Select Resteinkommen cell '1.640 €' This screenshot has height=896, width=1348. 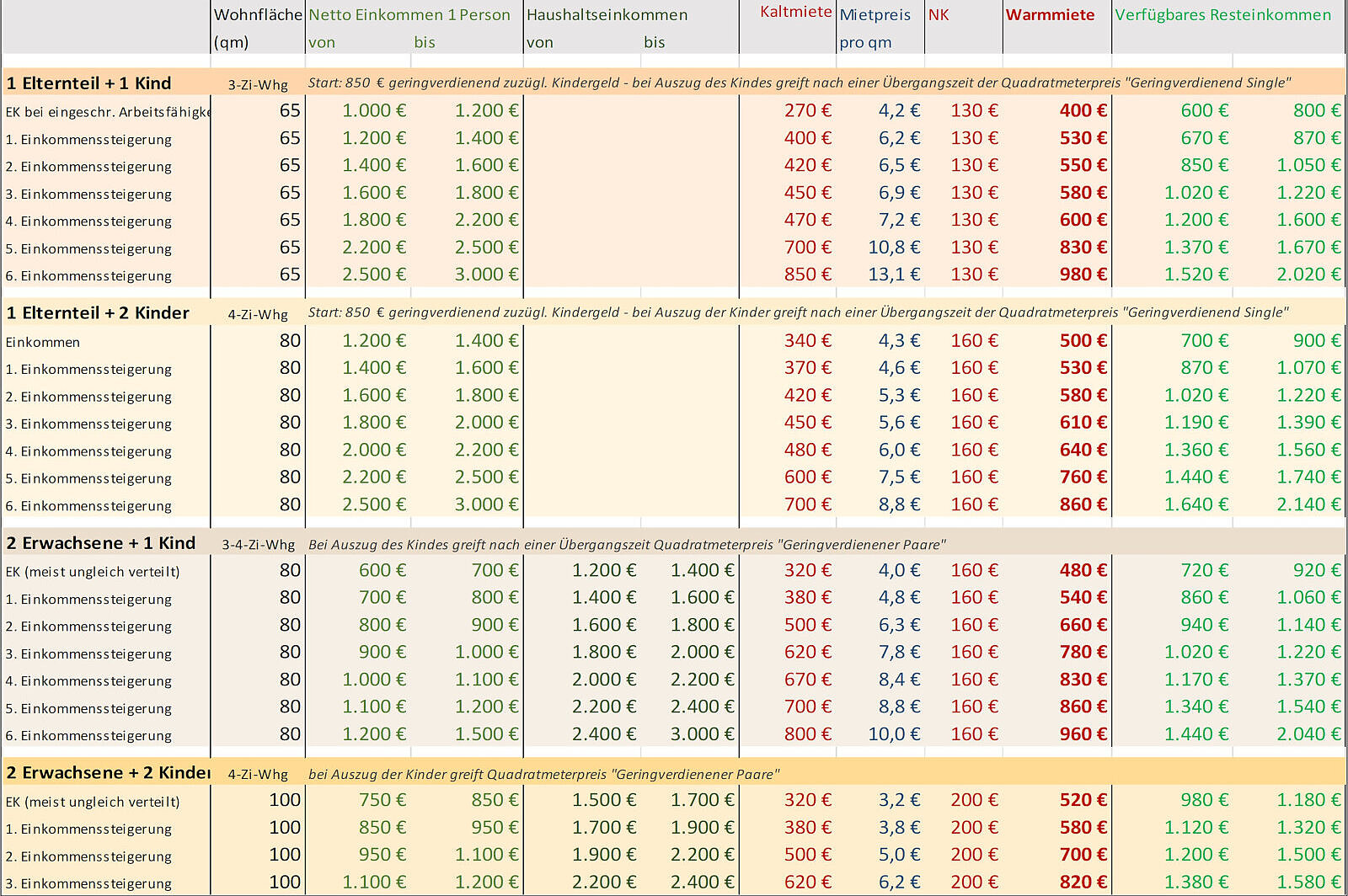[x=1196, y=504]
